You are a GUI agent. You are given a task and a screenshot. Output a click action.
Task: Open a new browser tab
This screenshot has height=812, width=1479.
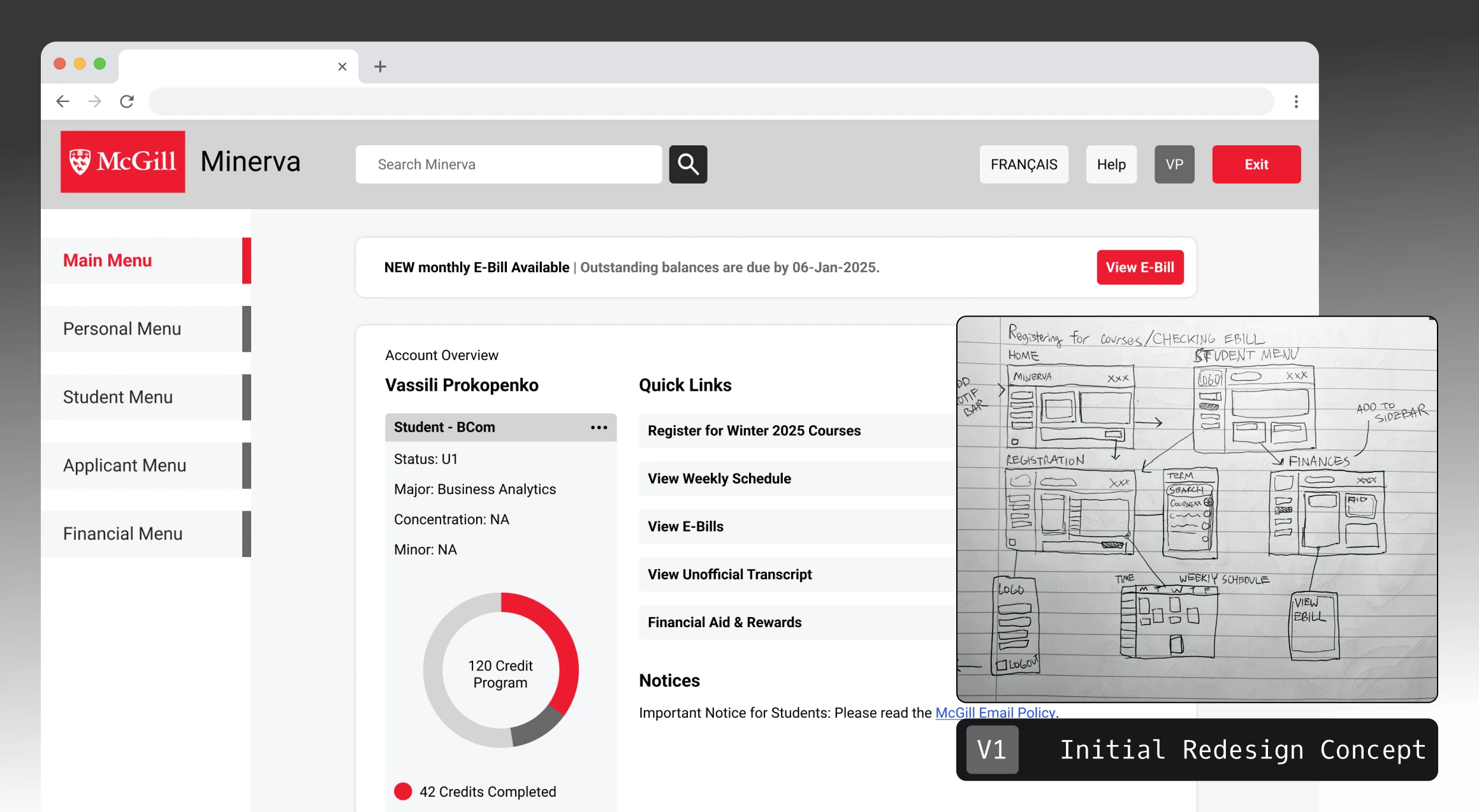pyautogui.click(x=380, y=66)
